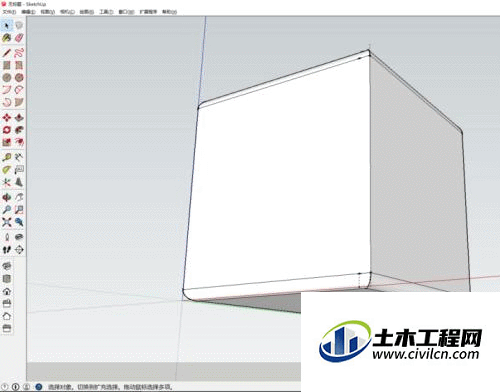Screen dimensions: 500x392
Task: Click third circular status bar icon
Action: coord(27,387)
